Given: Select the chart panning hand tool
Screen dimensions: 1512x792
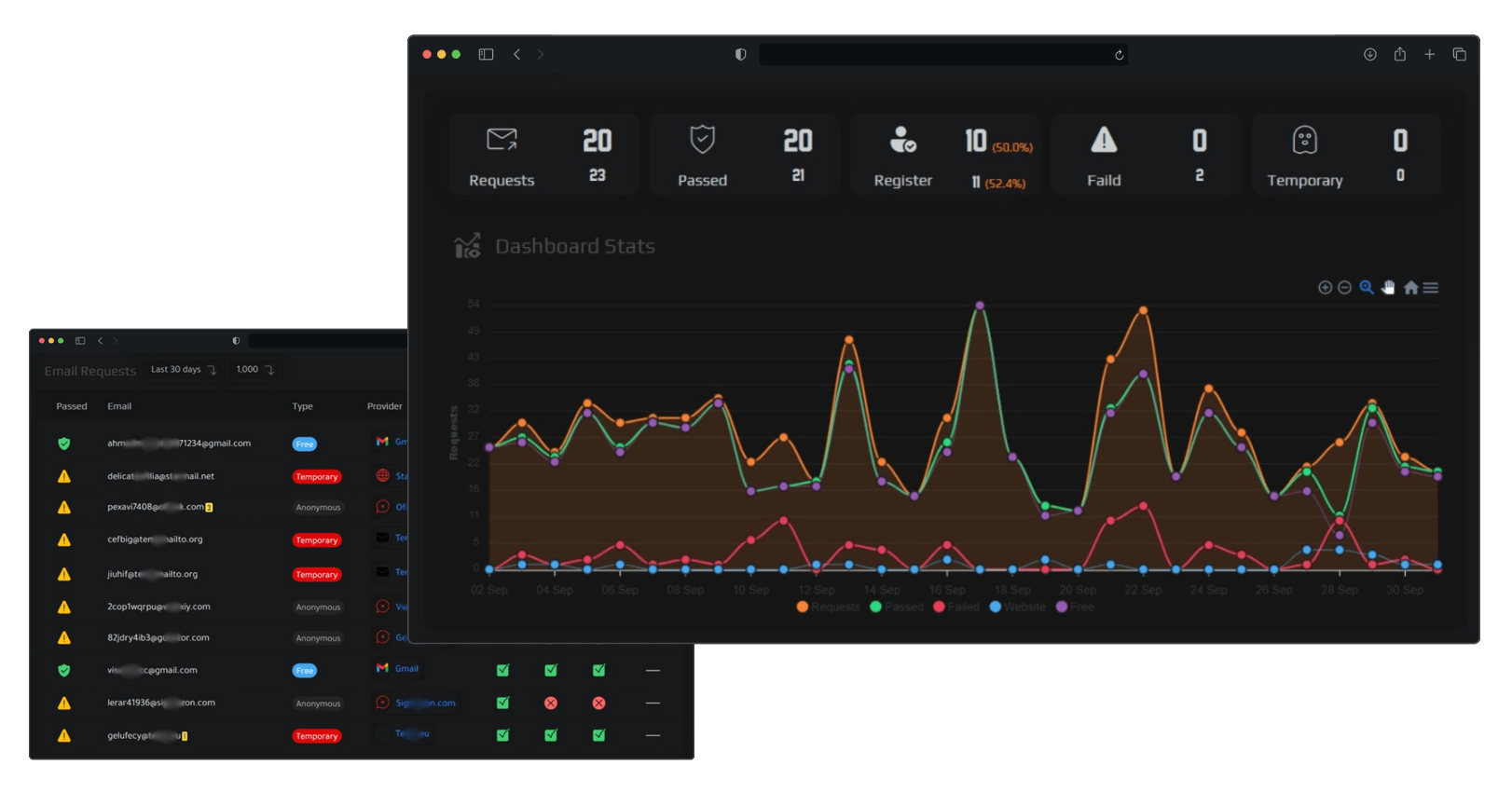Looking at the screenshot, I should pos(1388,288).
